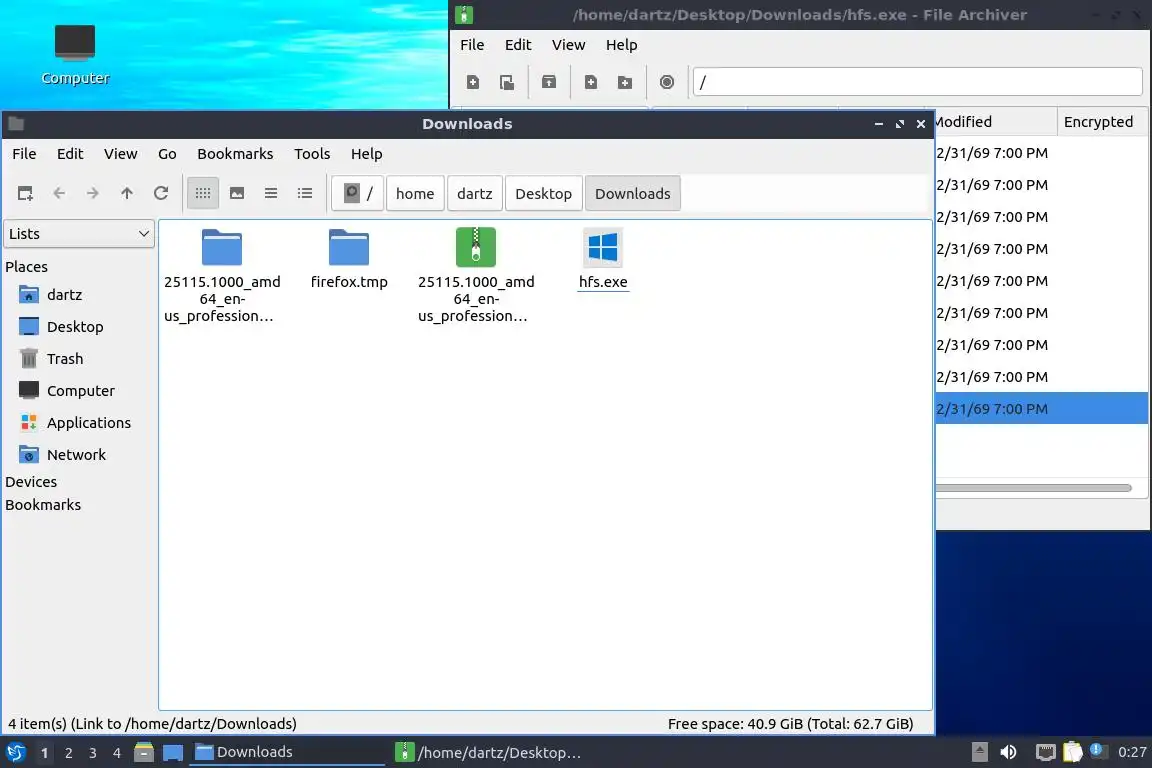
Task: Click File Archiver location path field
Action: (918, 82)
